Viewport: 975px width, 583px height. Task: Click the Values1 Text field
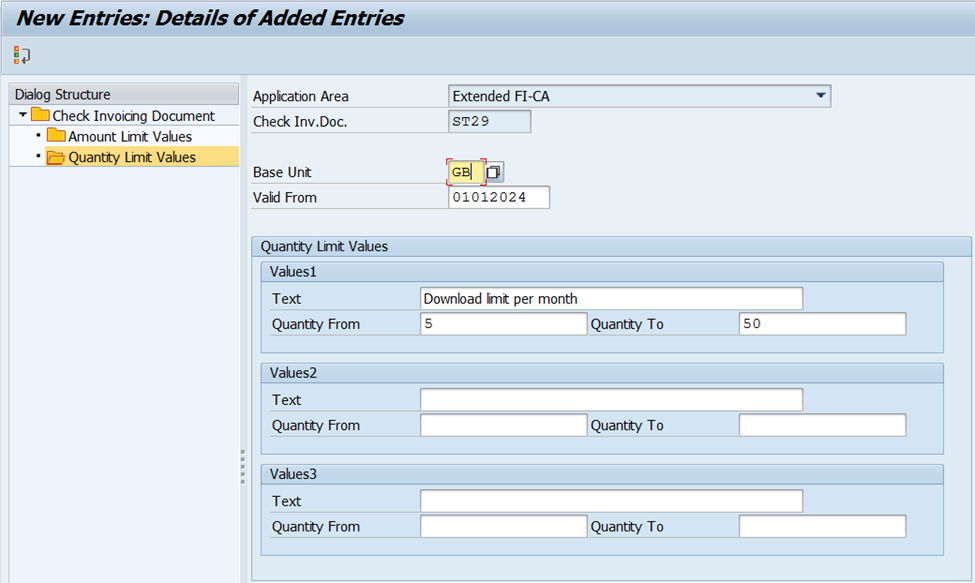pos(611,299)
